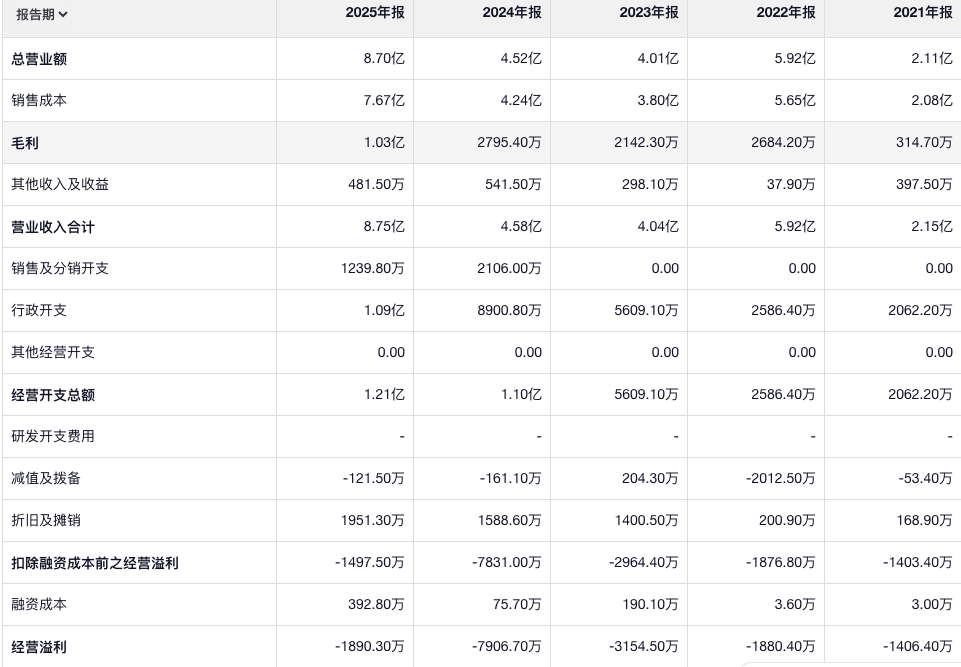Click the 折旧及摊销 row label

[x=46, y=521]
